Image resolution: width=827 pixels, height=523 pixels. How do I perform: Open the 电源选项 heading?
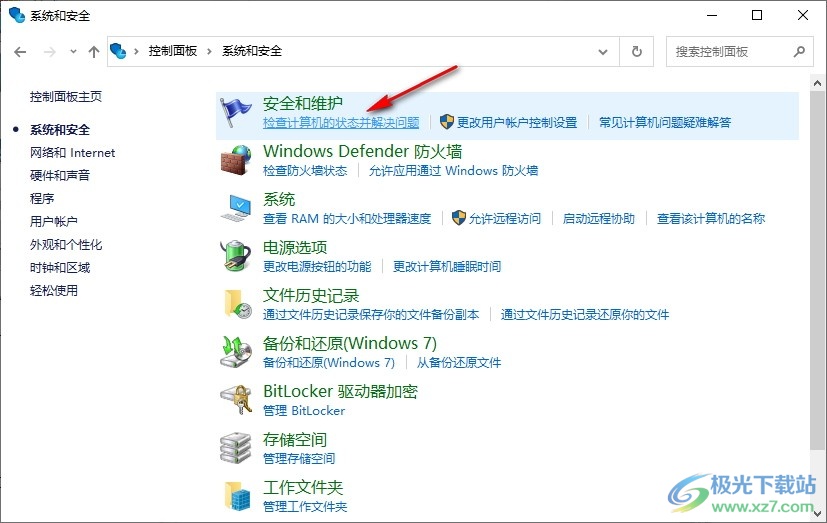295,247
